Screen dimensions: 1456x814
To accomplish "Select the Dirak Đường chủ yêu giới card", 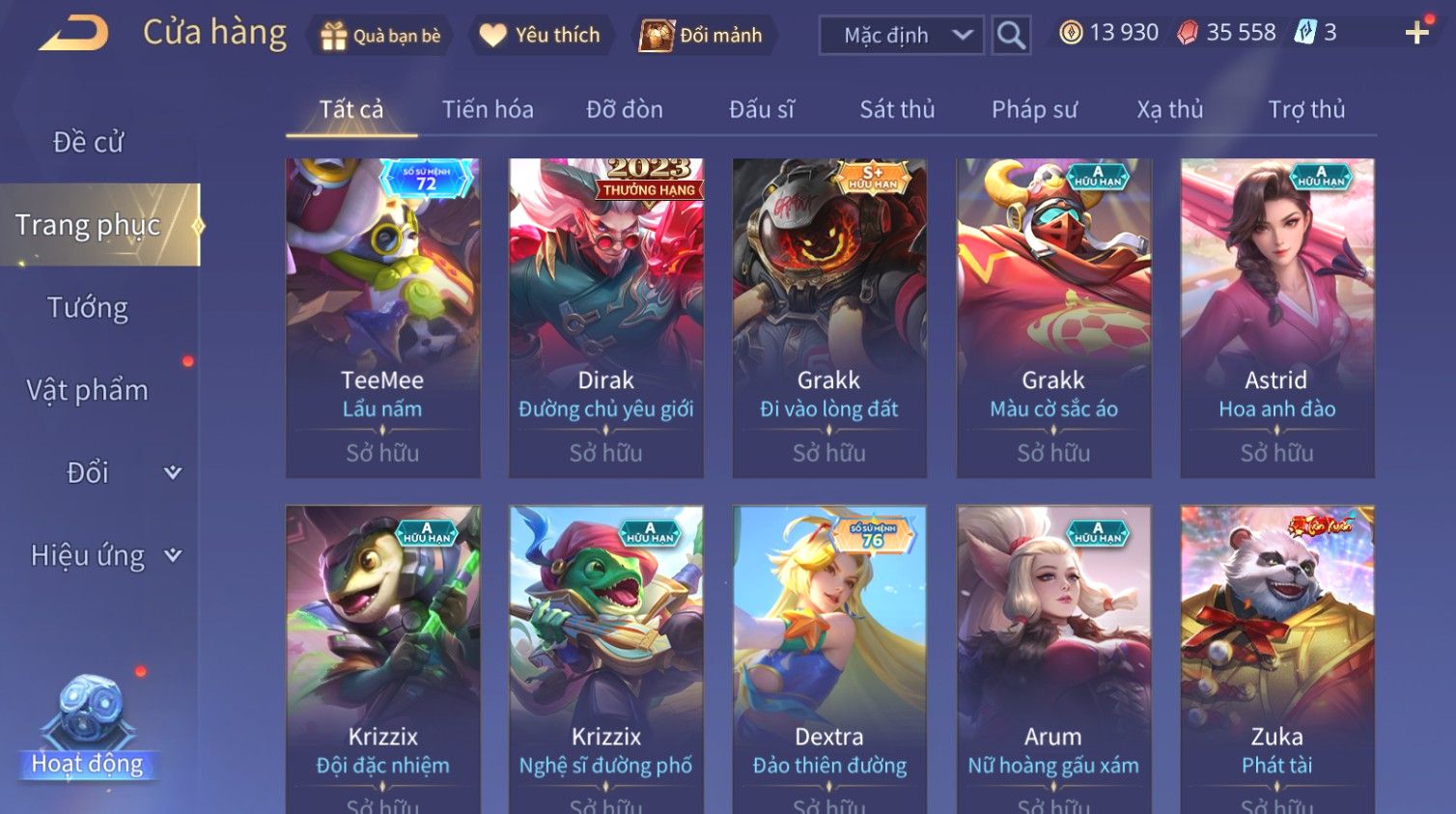I will [x=605, y=318].
